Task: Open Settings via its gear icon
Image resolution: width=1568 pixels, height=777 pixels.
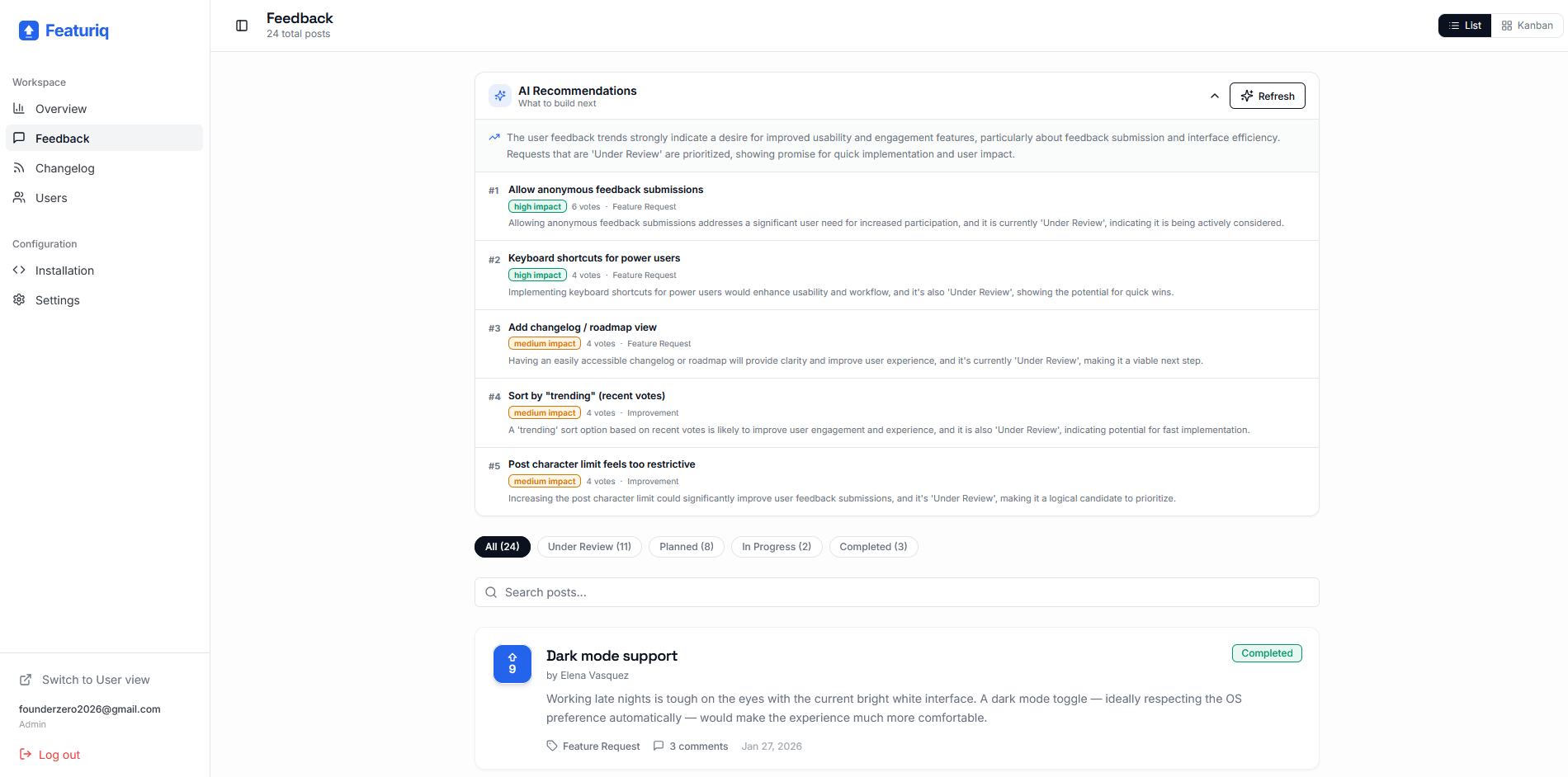Action: (x=19, y=300)
